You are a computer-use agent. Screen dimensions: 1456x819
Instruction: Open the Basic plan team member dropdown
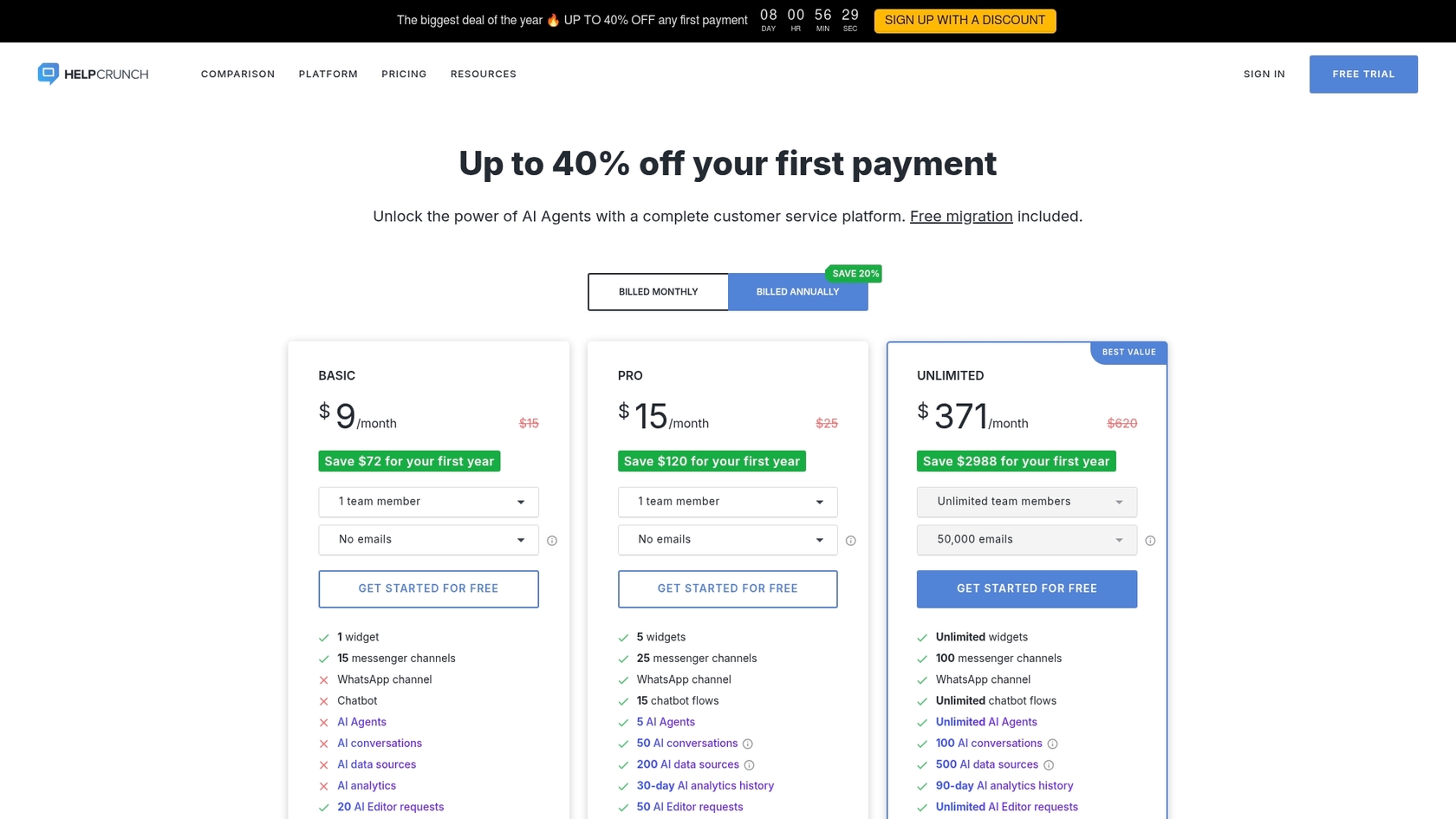[428, 501]
